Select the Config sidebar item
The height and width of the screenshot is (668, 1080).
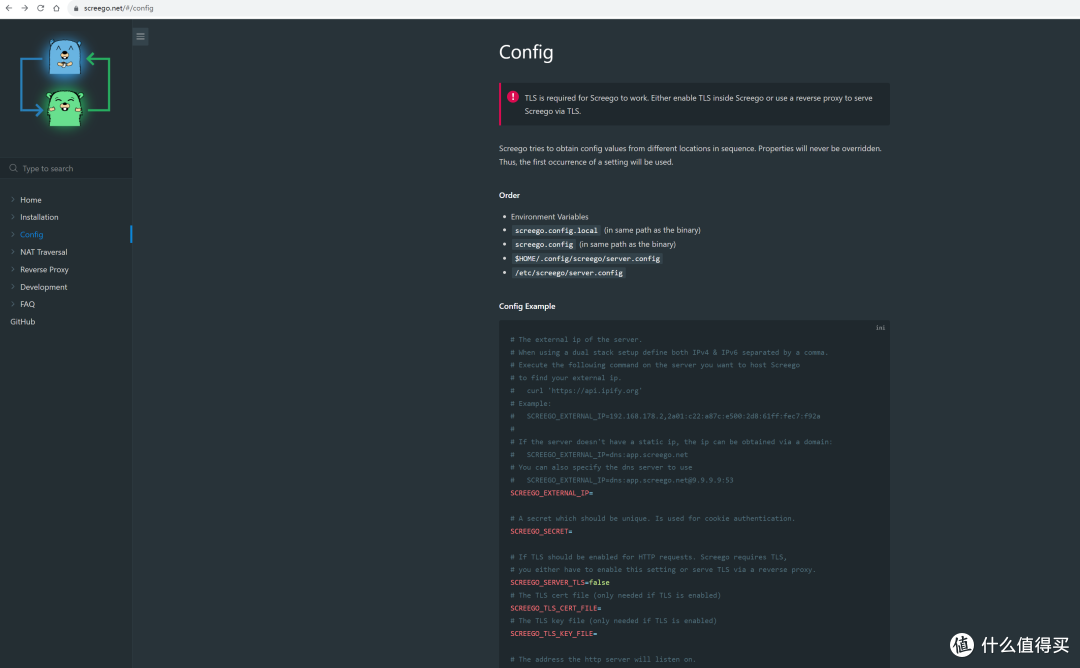pyautogui.click(x=32, y=235)
